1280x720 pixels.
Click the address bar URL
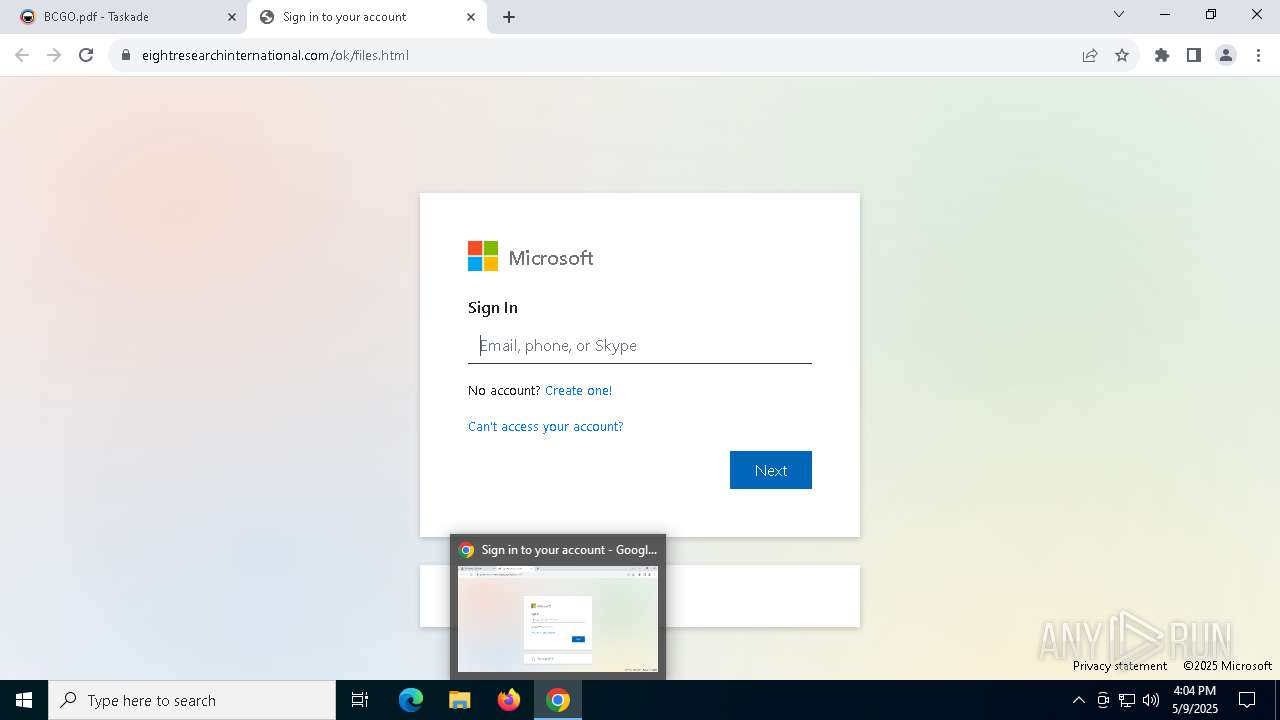(x=275, y=55)
